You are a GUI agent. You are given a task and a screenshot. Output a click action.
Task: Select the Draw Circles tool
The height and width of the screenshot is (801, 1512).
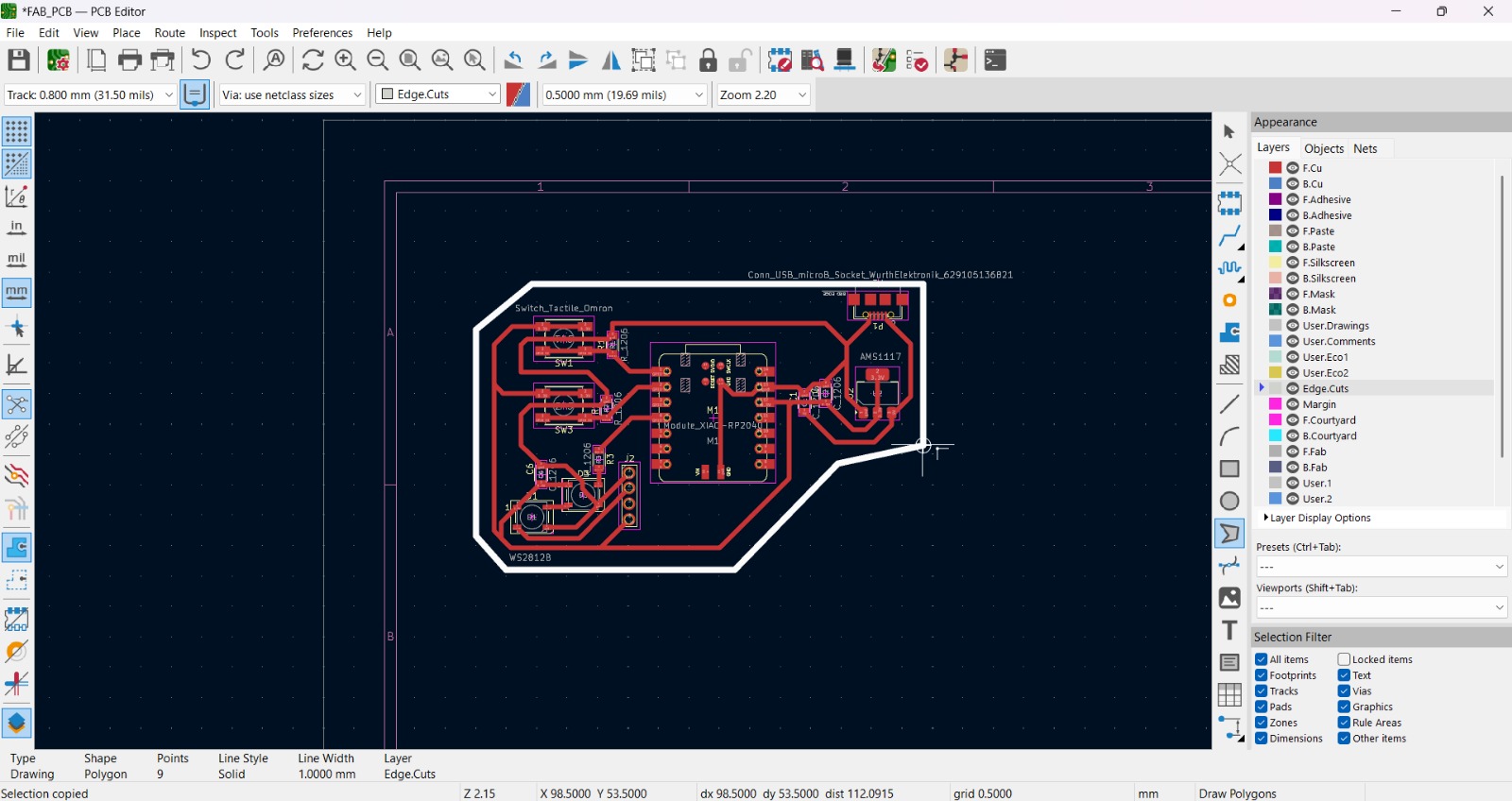point(1229,502)
